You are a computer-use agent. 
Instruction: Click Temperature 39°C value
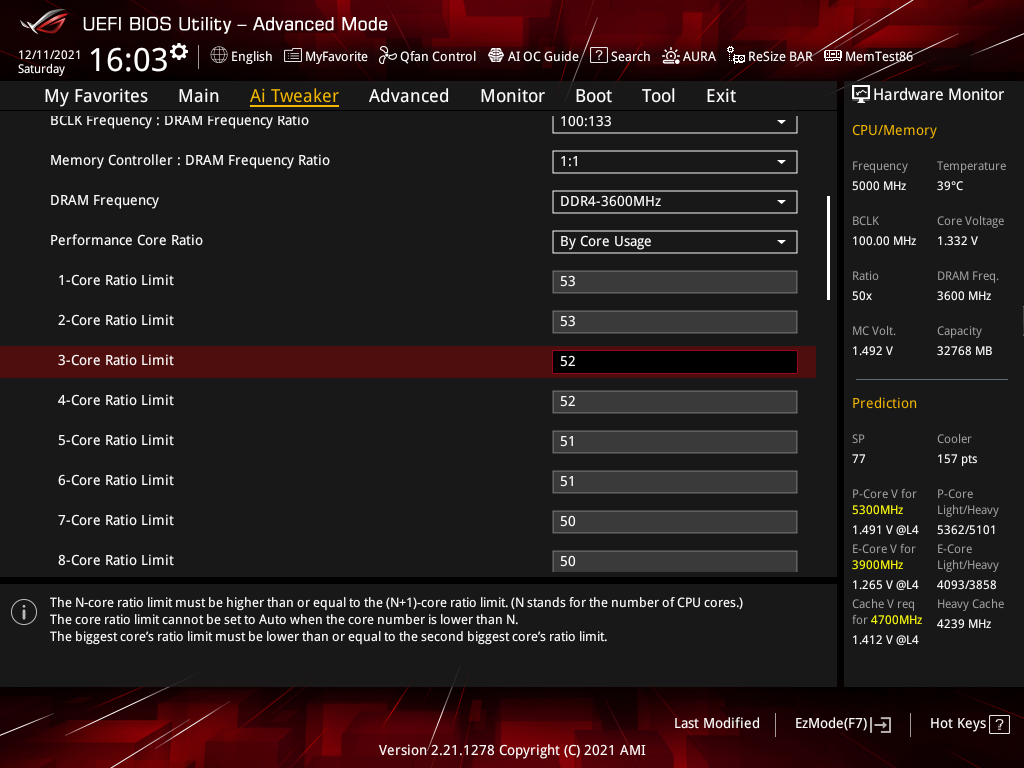[950, 186]
